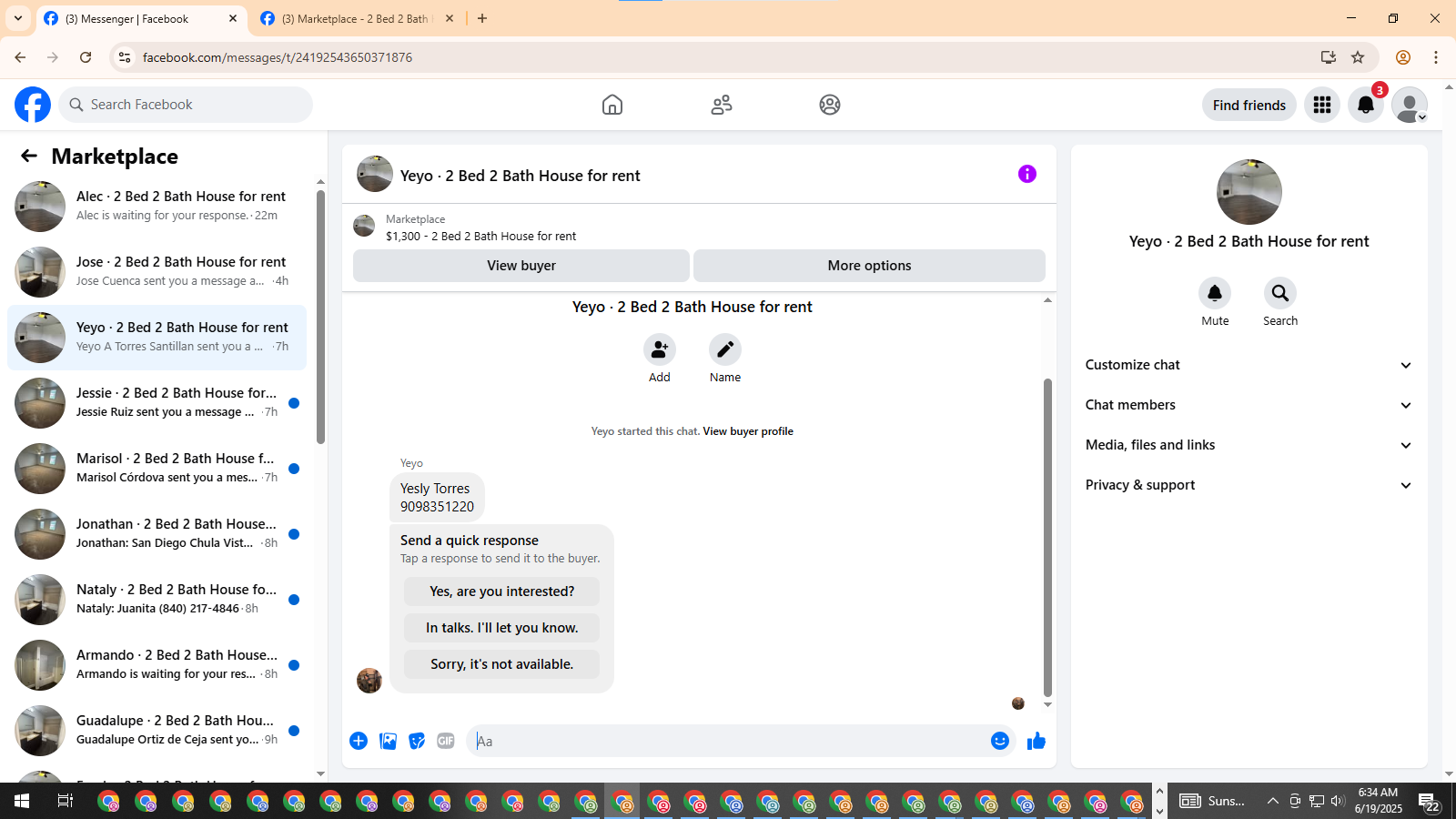Go to the Home feed icon
The width and height of the screenshot is (1456, 819).
tap(612, 105)
